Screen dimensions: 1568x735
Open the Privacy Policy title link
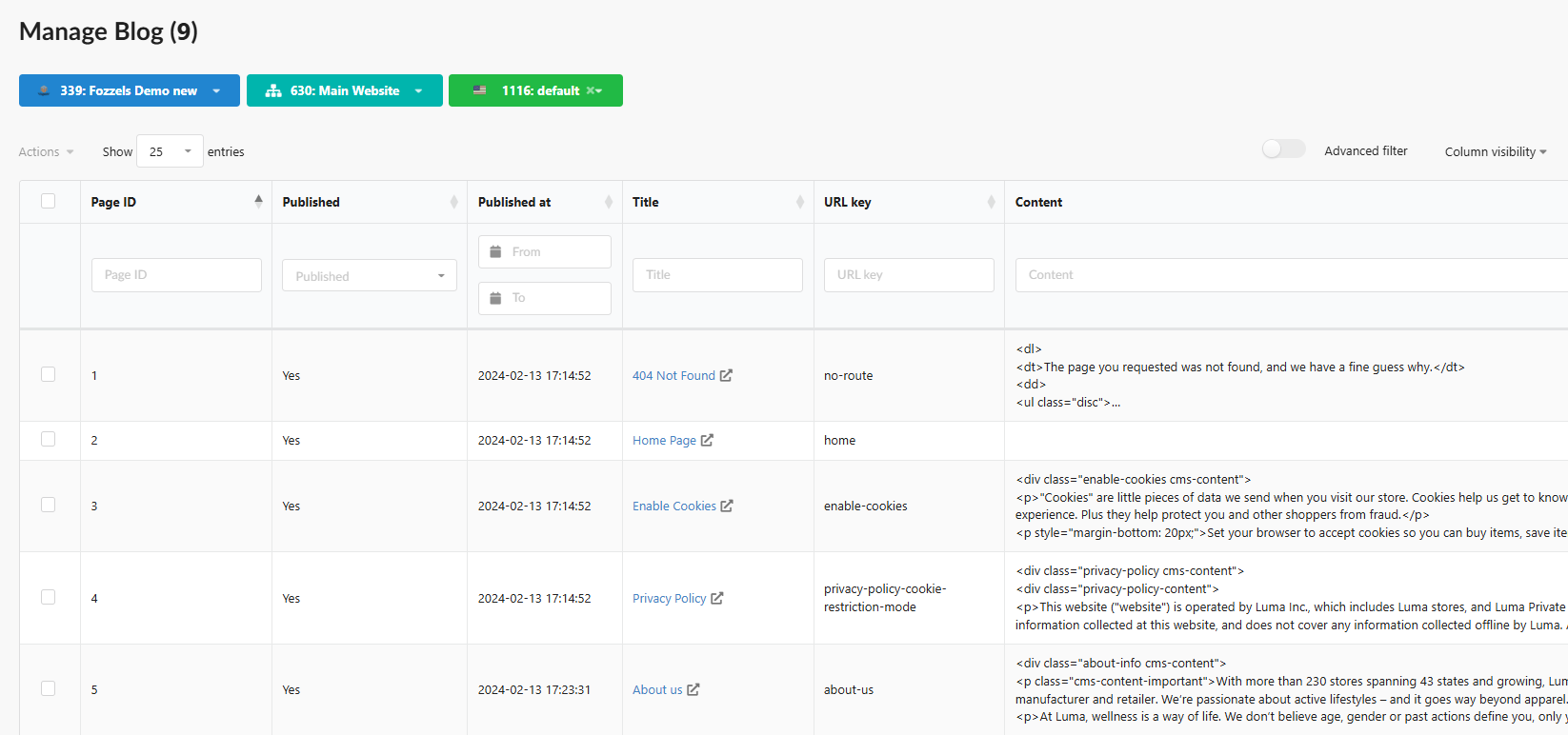point(669,598)
